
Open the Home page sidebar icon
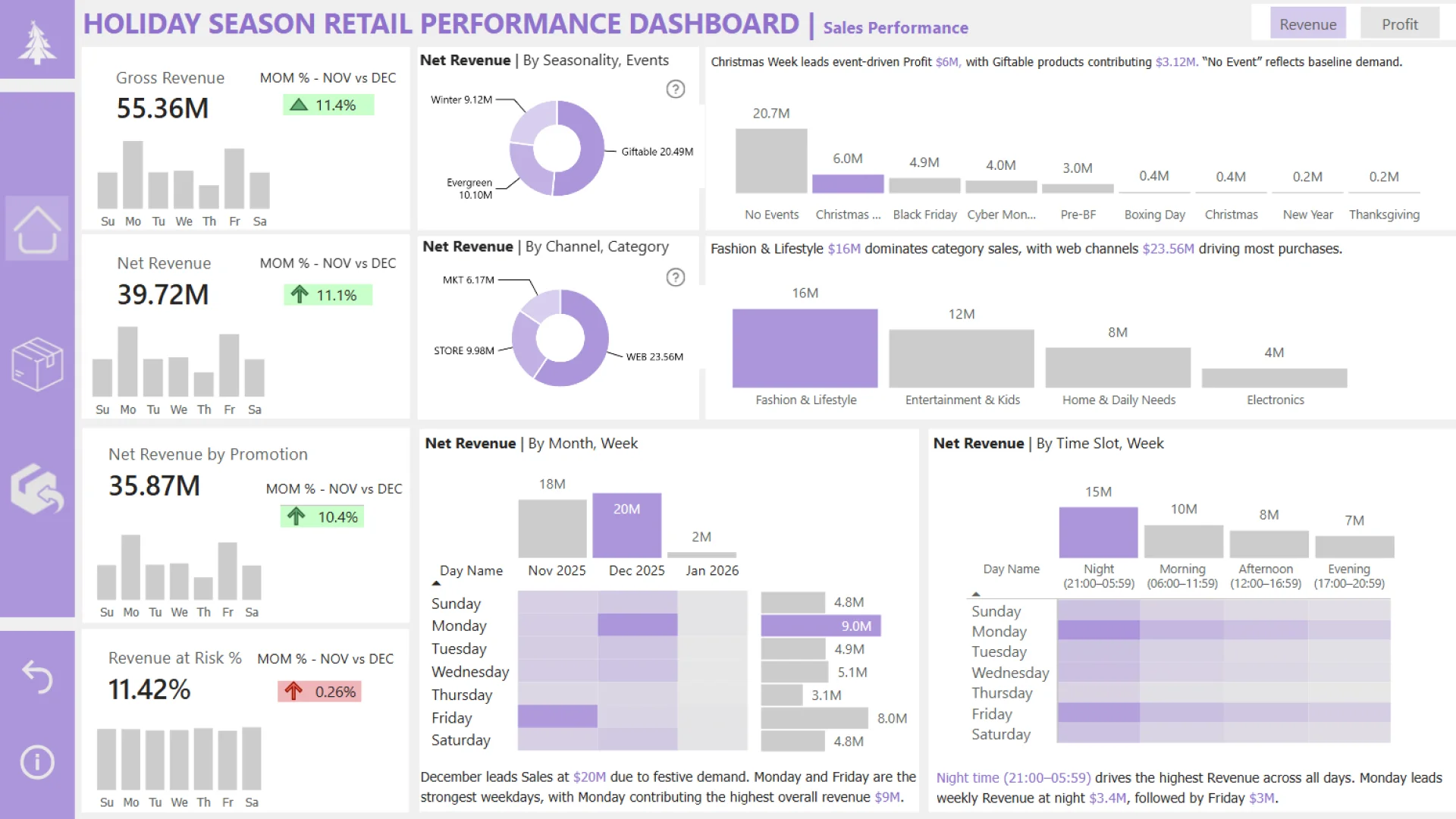click(36, 229)
